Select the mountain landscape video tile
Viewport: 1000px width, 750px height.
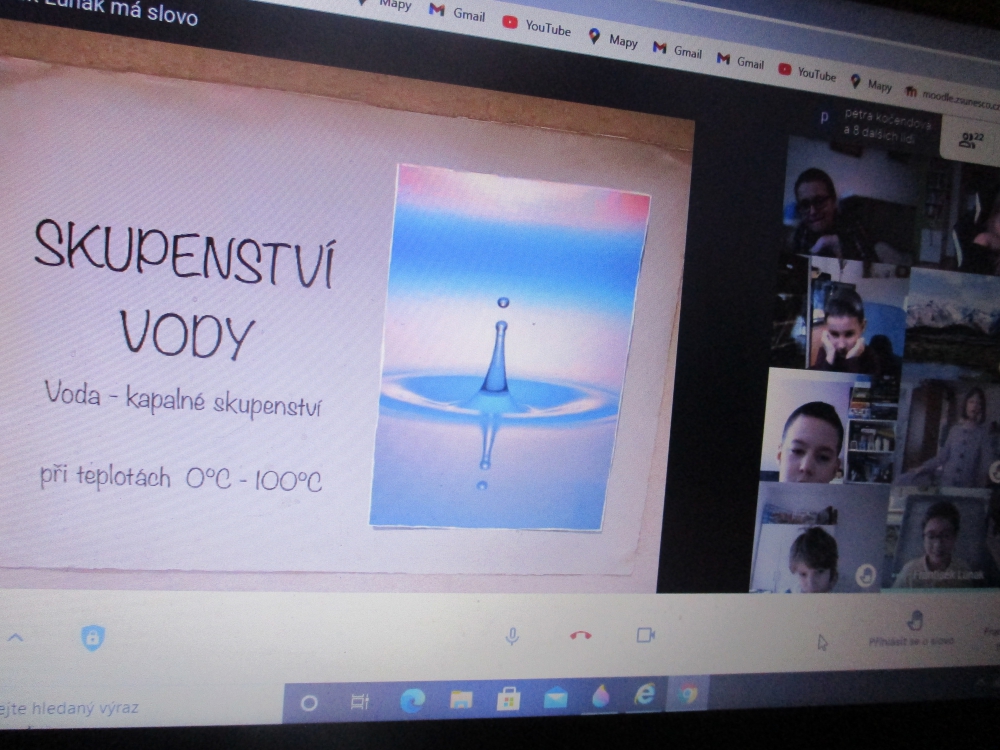952,317
